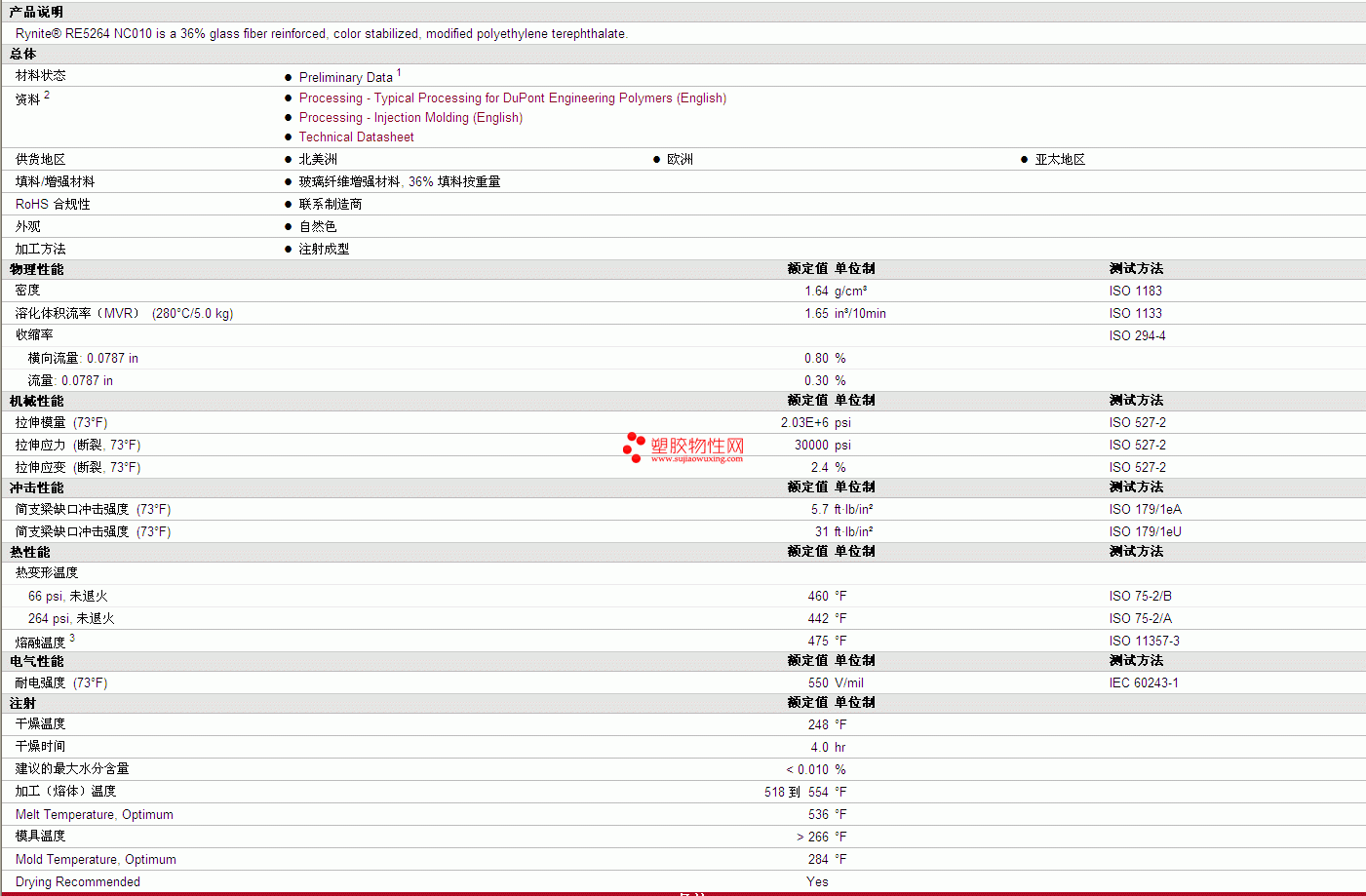Click the 材料状态 row label
1366x896 pixels.
(x=41, y=75)
